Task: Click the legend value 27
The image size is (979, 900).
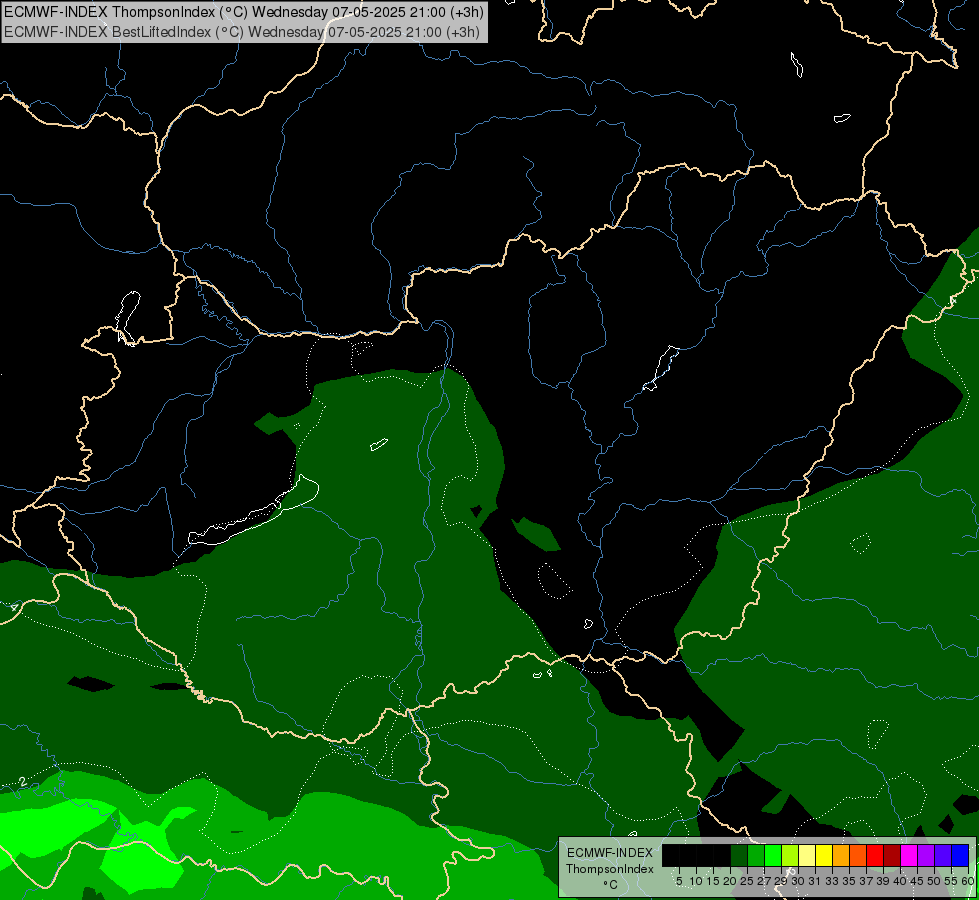Action: point(764,881)
